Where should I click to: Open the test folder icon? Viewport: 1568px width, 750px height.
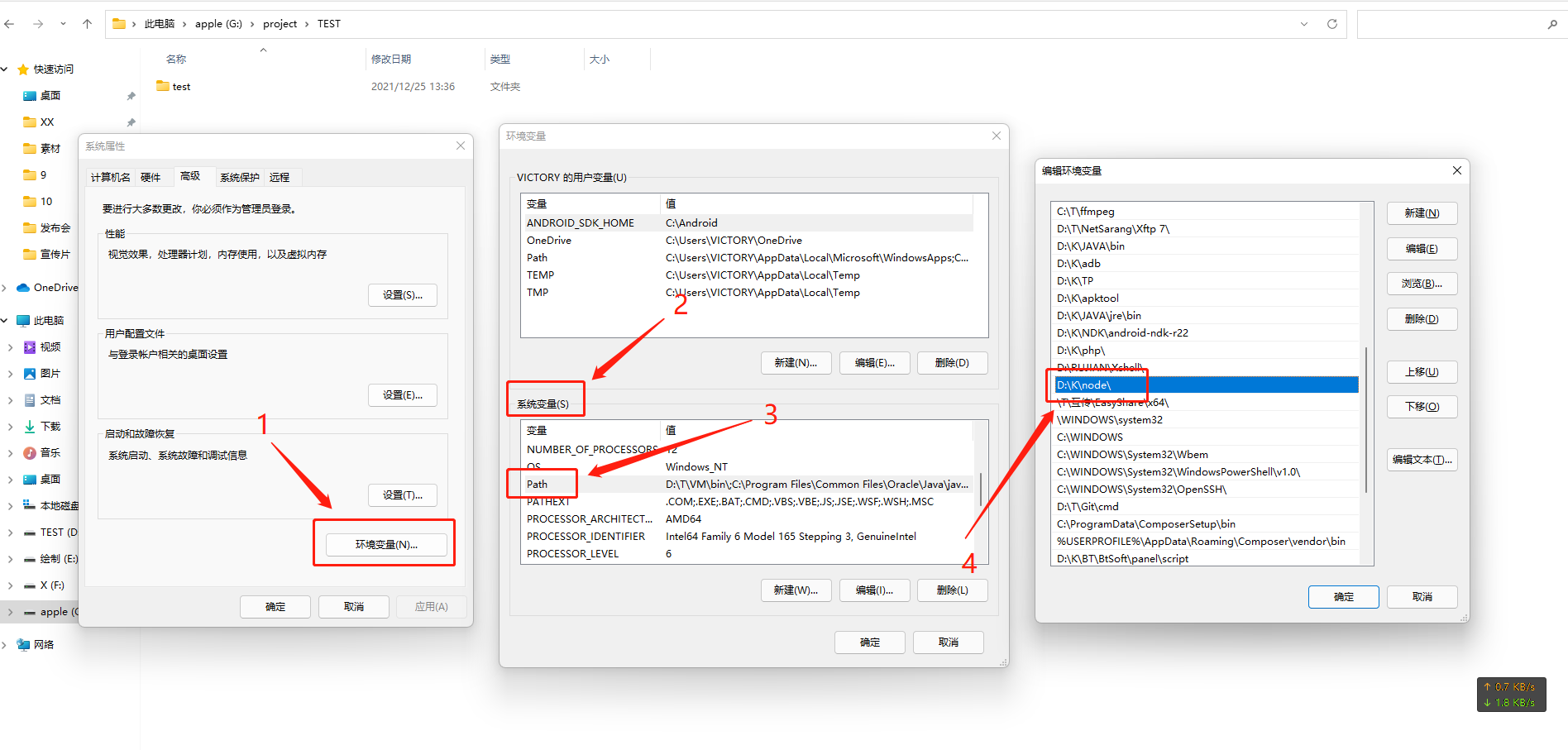(163, 86)
